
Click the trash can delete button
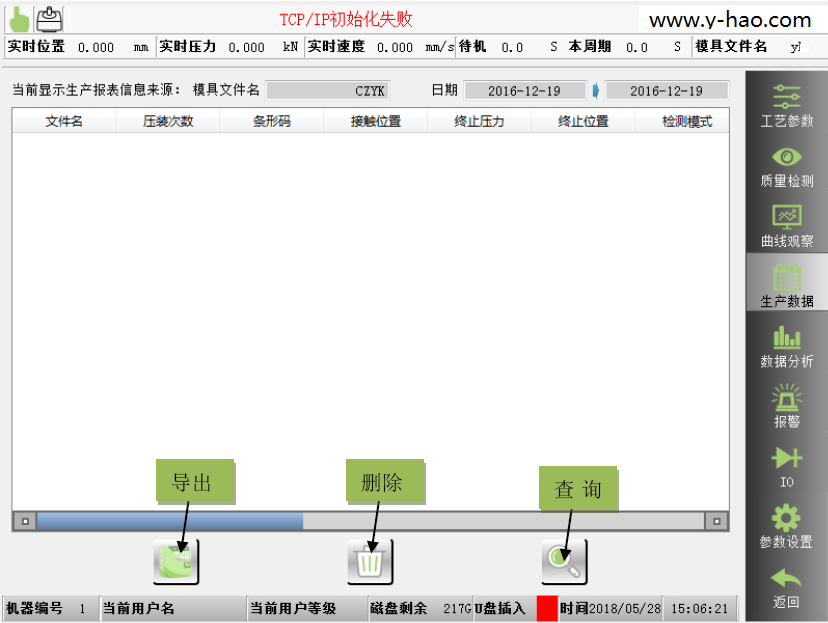(370, 562)
